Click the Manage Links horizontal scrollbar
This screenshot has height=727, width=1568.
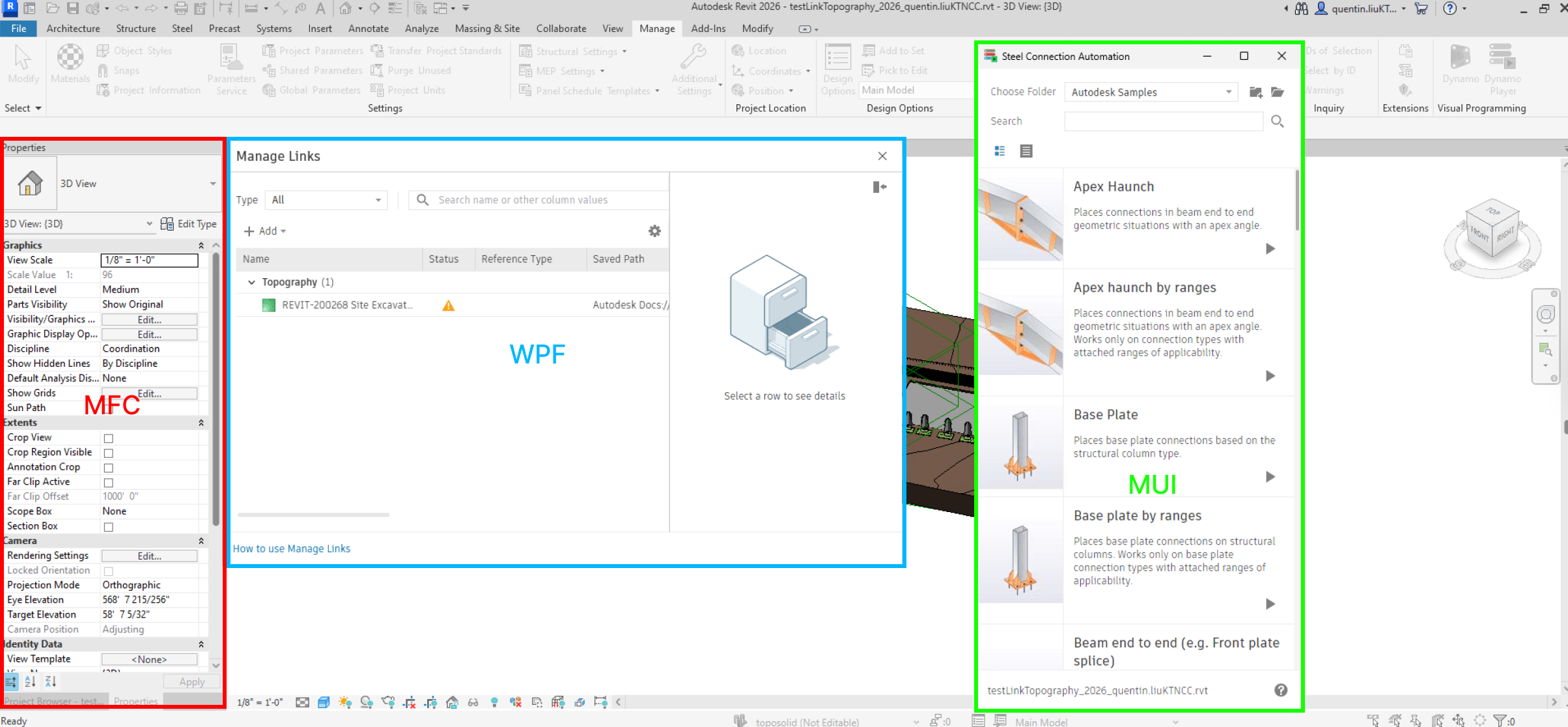[313, 515]
